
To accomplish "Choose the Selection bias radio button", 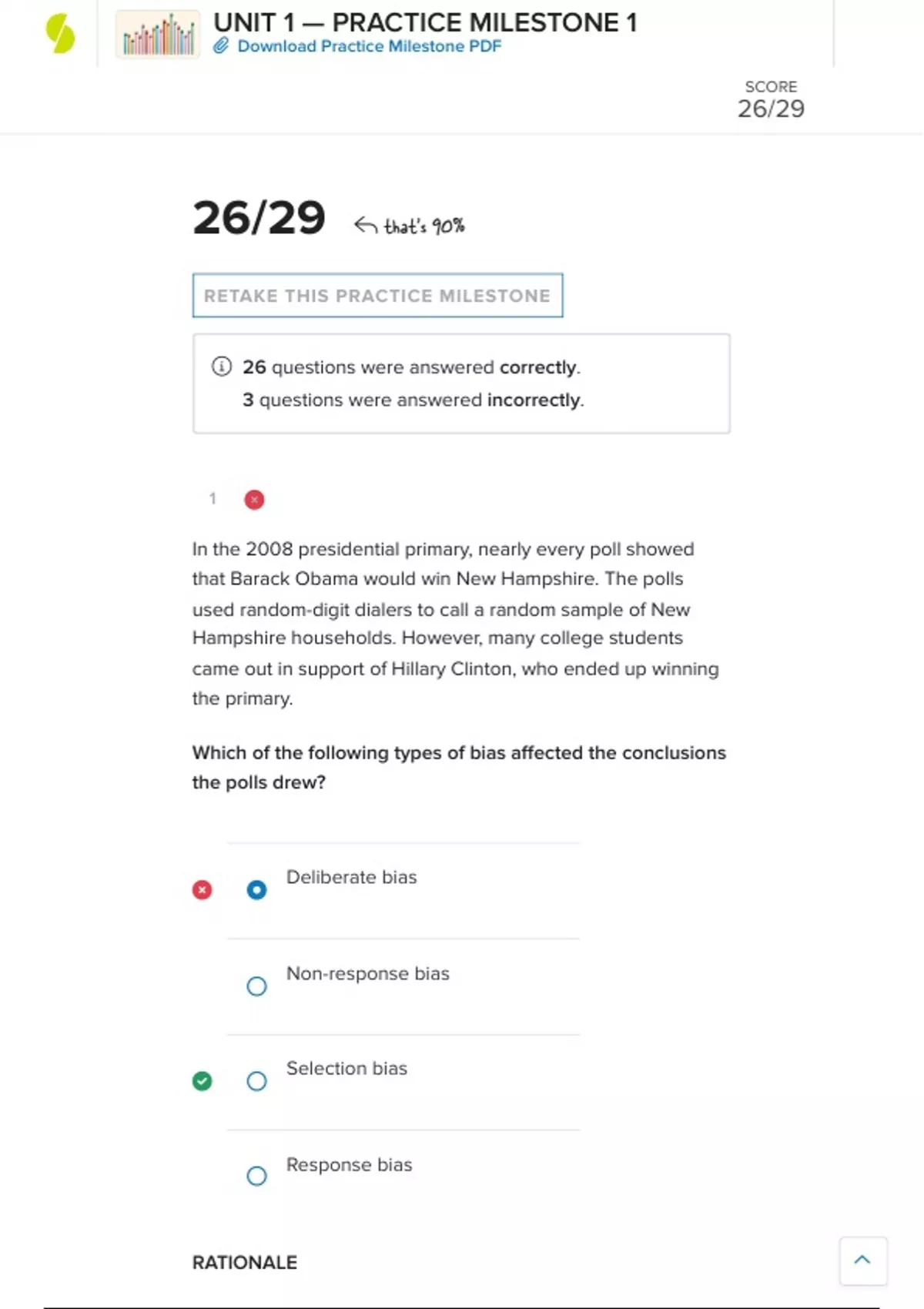I will coord(256,1081).
